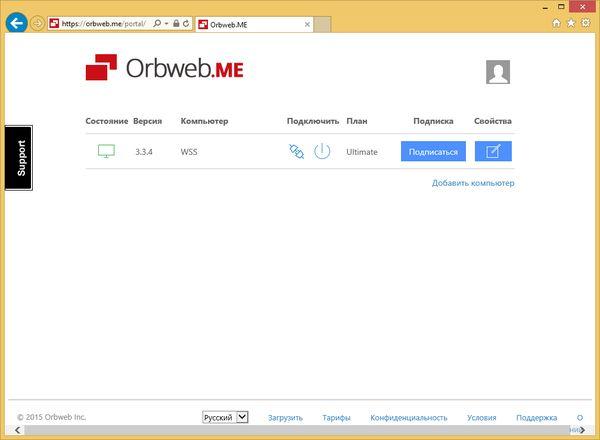
Task: Refresh the page with the reload icon
Action: pos(186,23)
